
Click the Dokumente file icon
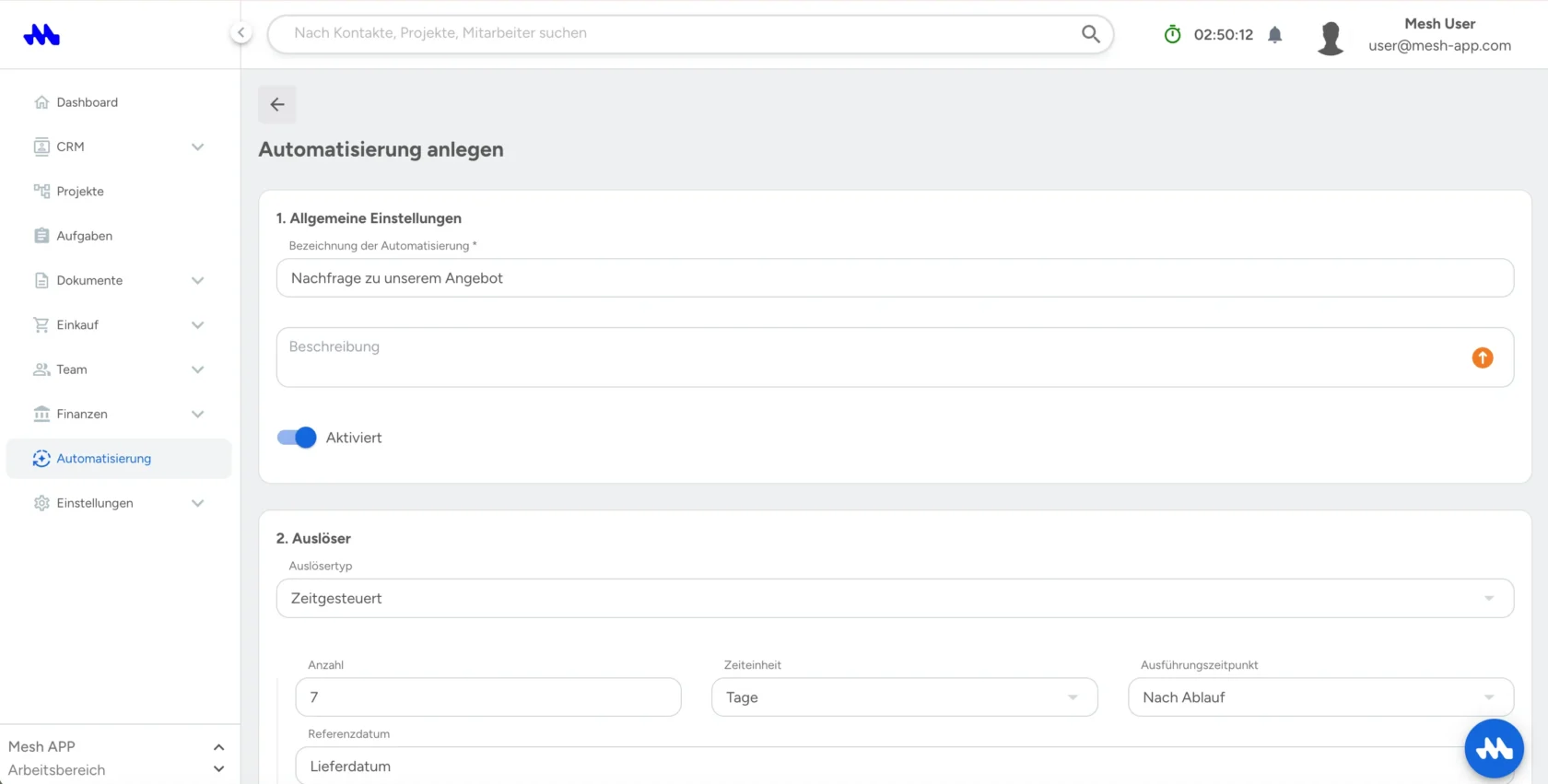point(41,280)
